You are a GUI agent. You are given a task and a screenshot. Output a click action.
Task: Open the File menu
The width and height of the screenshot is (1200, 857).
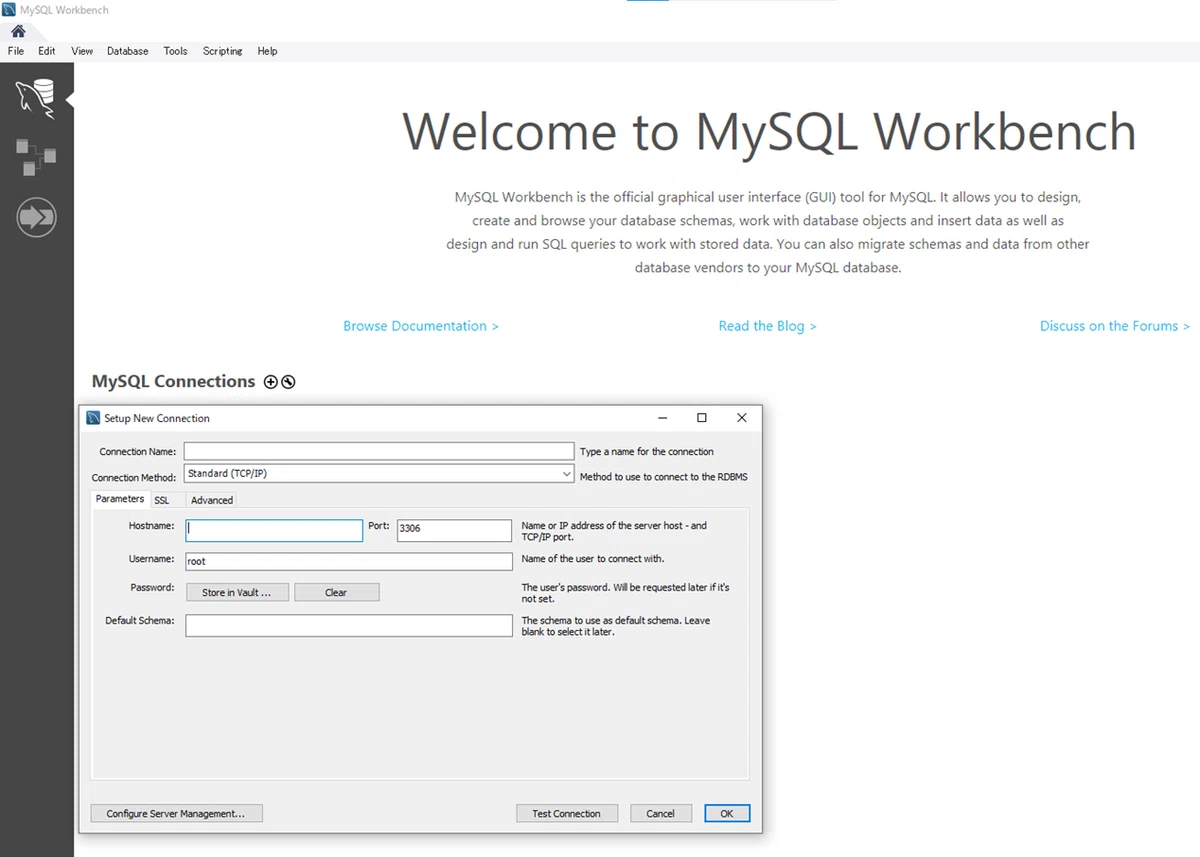click(x=16, y=51)
